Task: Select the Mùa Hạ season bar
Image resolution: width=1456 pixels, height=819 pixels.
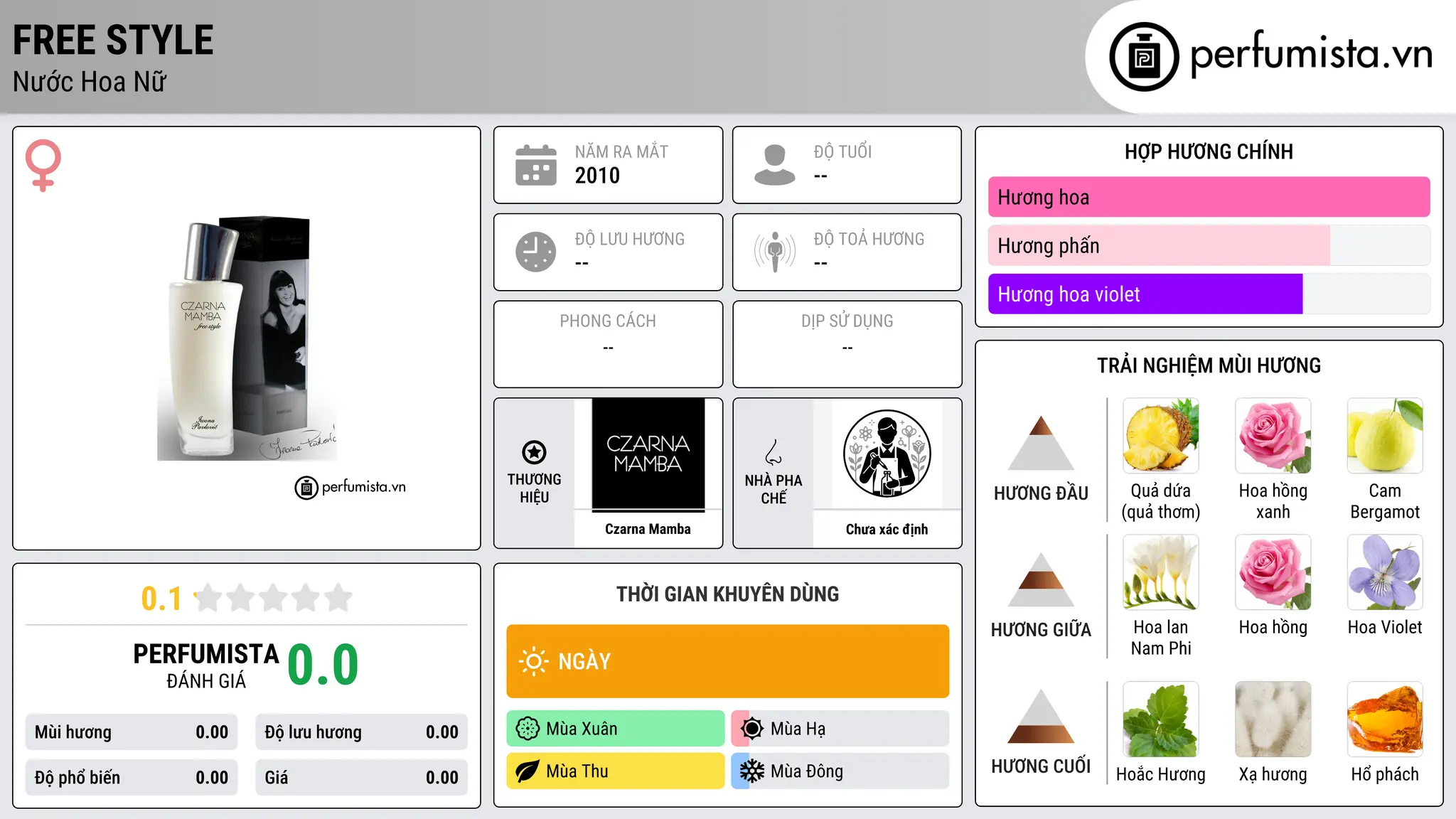Action: (840, 729)
